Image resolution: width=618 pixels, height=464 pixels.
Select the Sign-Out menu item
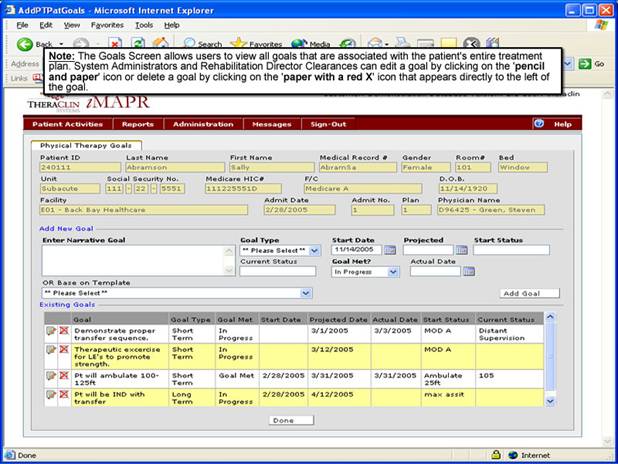(328, 124)
